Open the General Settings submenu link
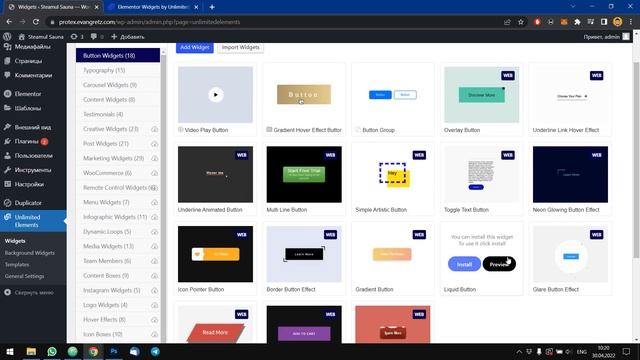Screen dimensions: 640x360 click(24, 276)
